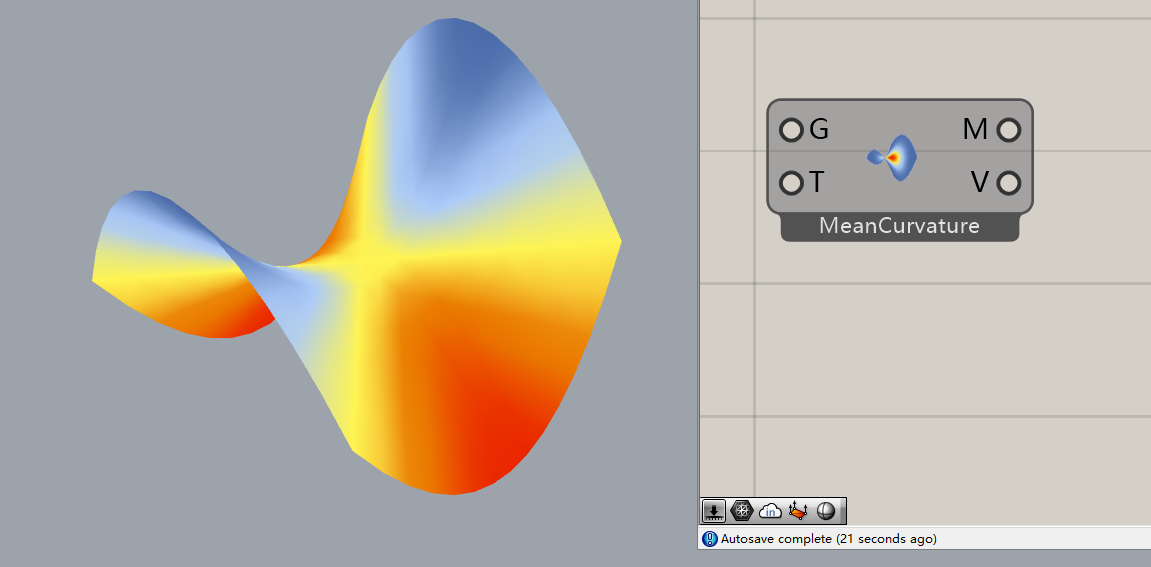Select the MeanCurvature name label
The height and width of the screenshot is (567, 1151).
pos(899,226)
